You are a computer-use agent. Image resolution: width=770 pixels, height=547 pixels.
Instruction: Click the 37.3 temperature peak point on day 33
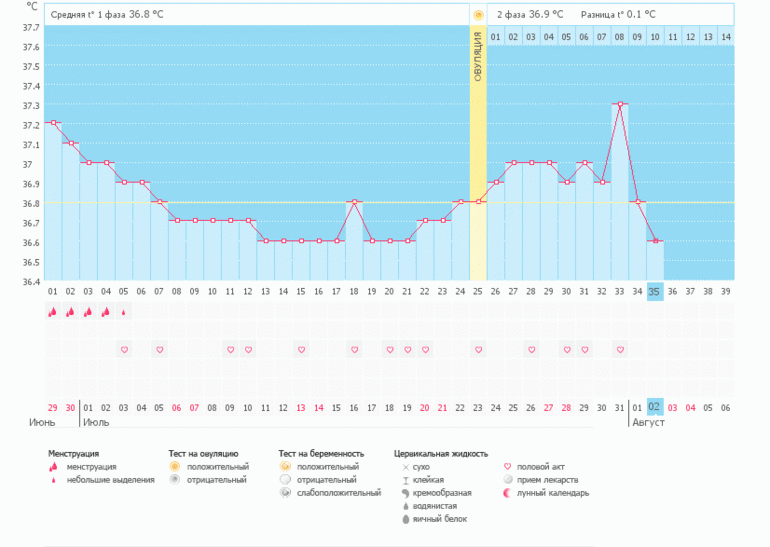coord(620,104)
